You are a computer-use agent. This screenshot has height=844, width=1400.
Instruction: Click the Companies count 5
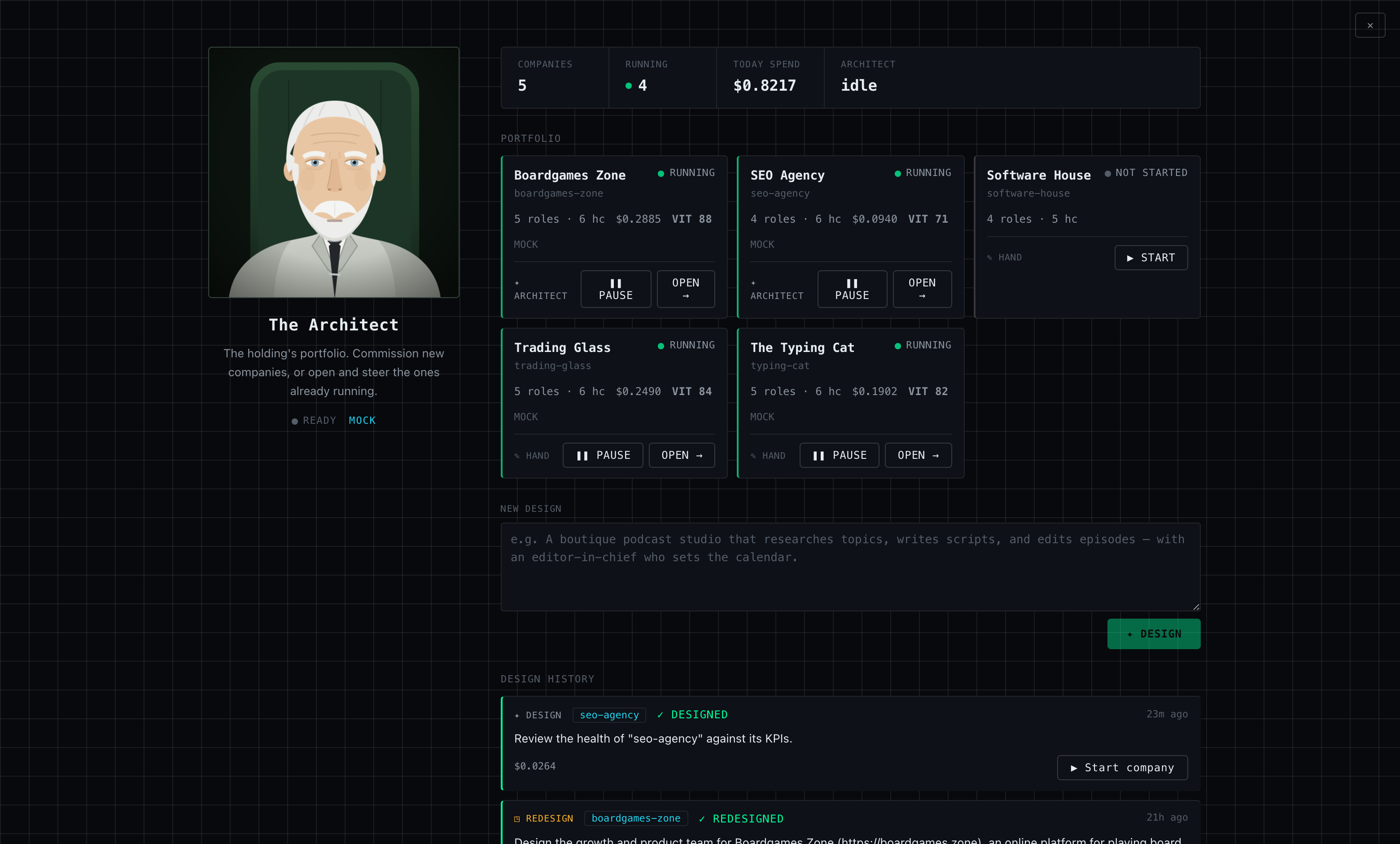tap(521, 85)
